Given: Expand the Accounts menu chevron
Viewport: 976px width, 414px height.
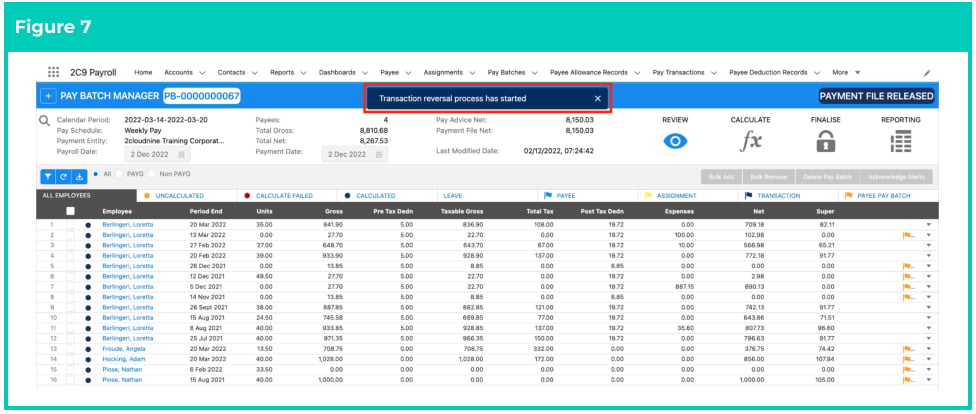Looking at the screenshot, I should pyautogui.click(x=202, y=73).
